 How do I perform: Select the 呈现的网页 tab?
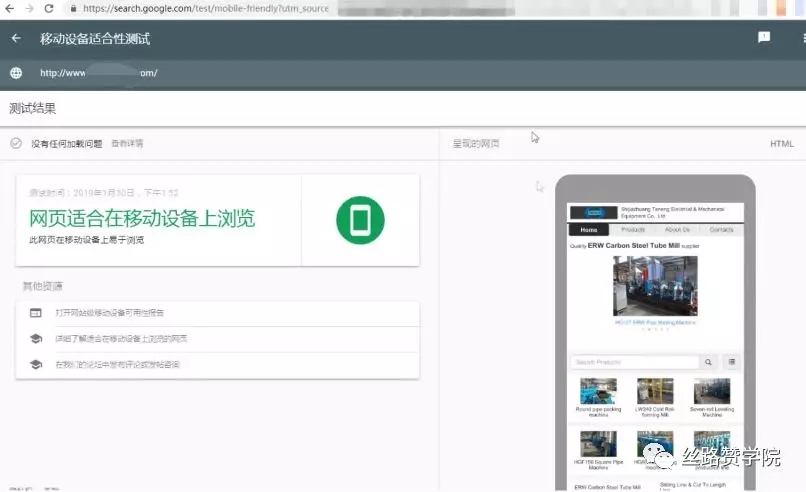click(476, 144)
